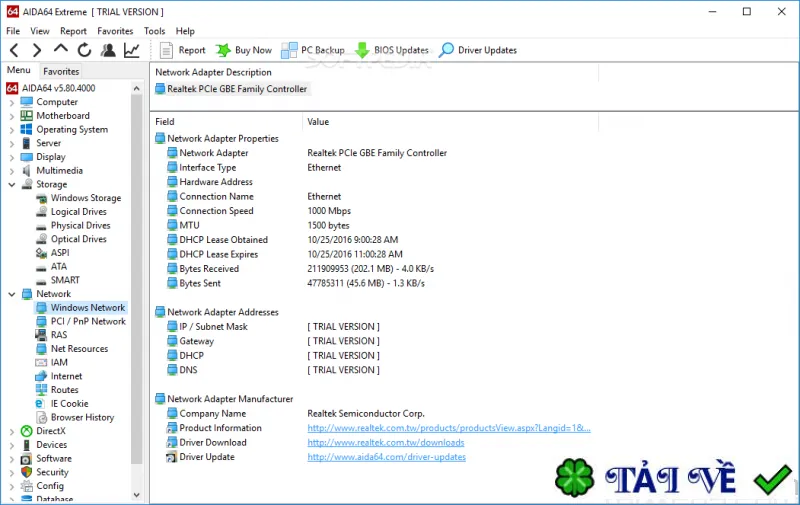Expand the Security tree node
Viewport: 800px width, 505px height.
coord(12,473)
